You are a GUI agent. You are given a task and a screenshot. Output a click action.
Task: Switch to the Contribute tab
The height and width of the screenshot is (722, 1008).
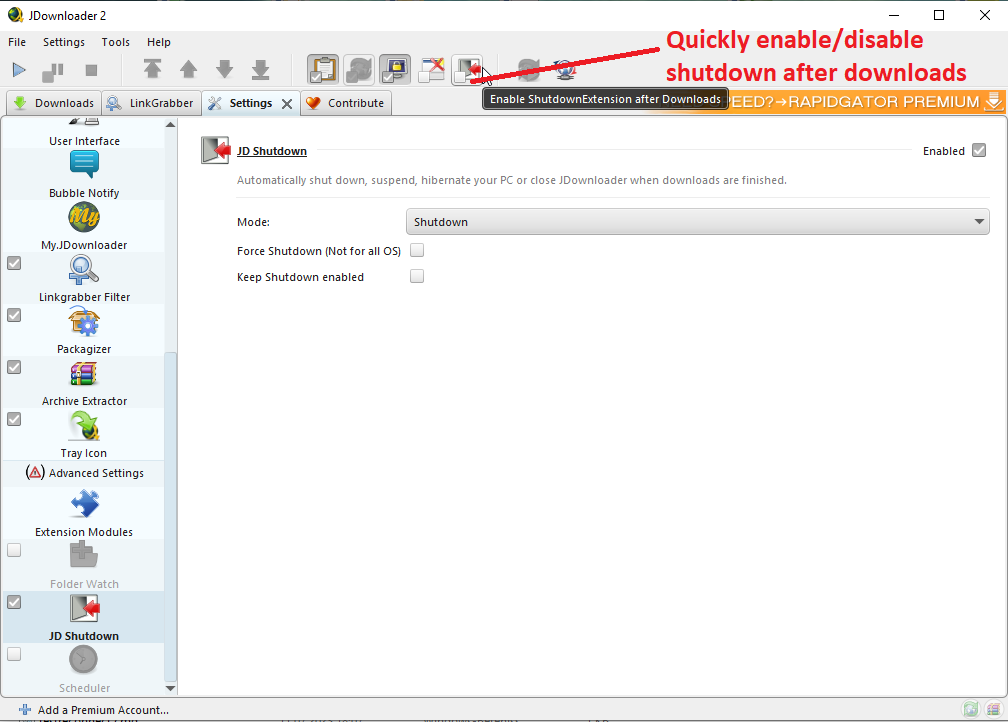click(345, 103)
